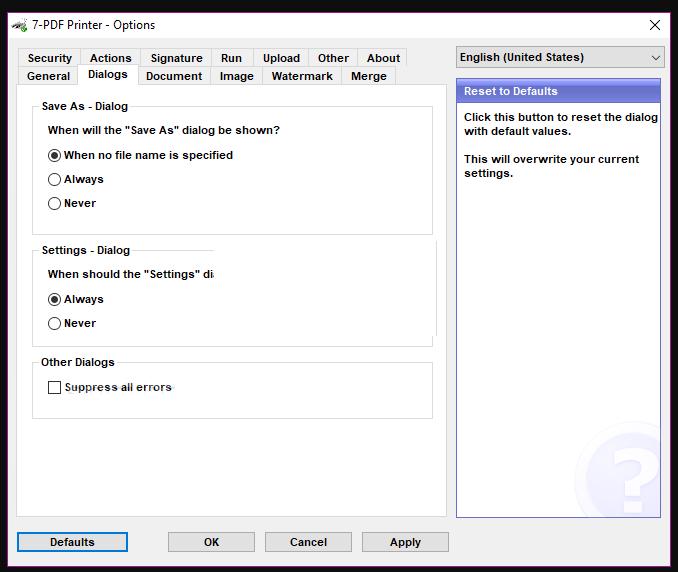Image resolution: width=678 pixels, height=572 pixels.
Task: Open the Merge tab
Action: tap(368, 76)
